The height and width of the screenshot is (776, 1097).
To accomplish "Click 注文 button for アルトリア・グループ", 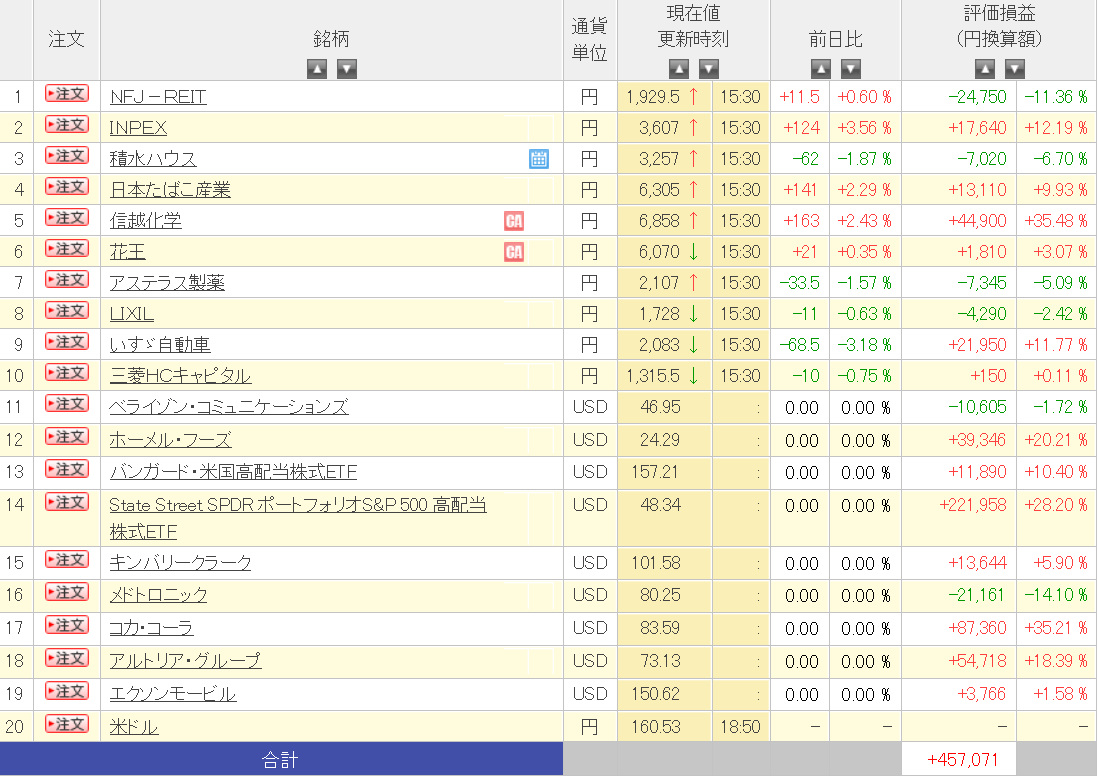I will tap(67, 658).
